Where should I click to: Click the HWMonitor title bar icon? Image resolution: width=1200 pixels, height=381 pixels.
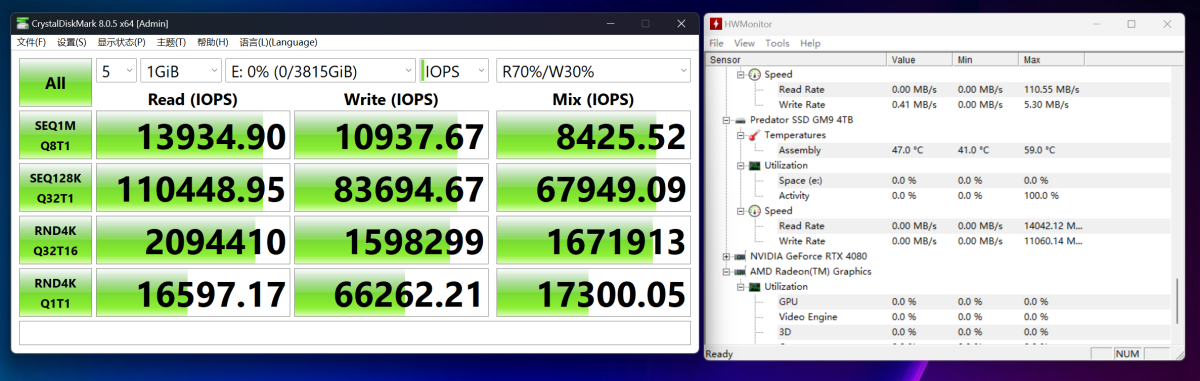coord(716,23)
